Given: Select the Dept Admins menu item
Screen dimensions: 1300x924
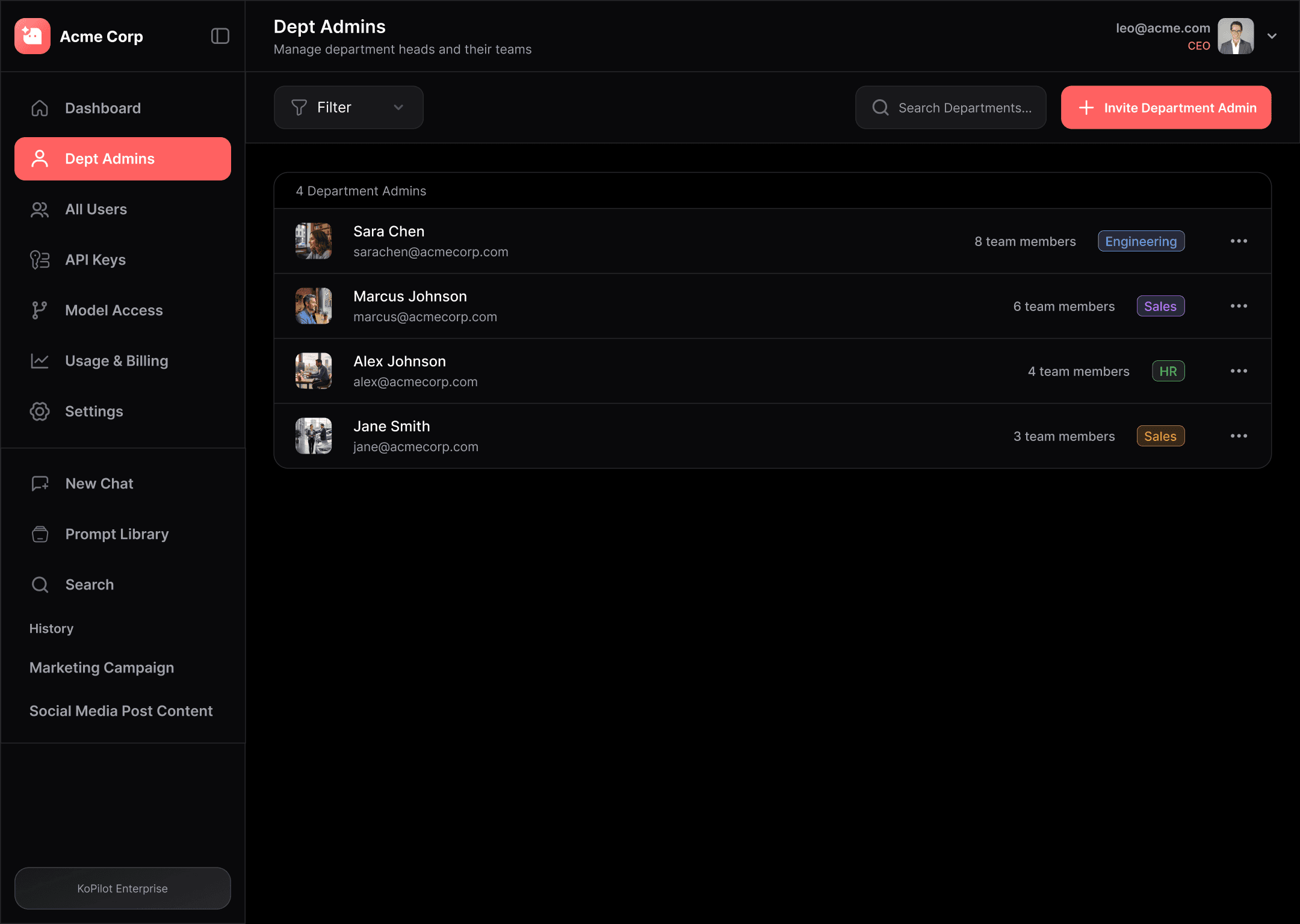Looking at the screenshot, I should 123,159.
